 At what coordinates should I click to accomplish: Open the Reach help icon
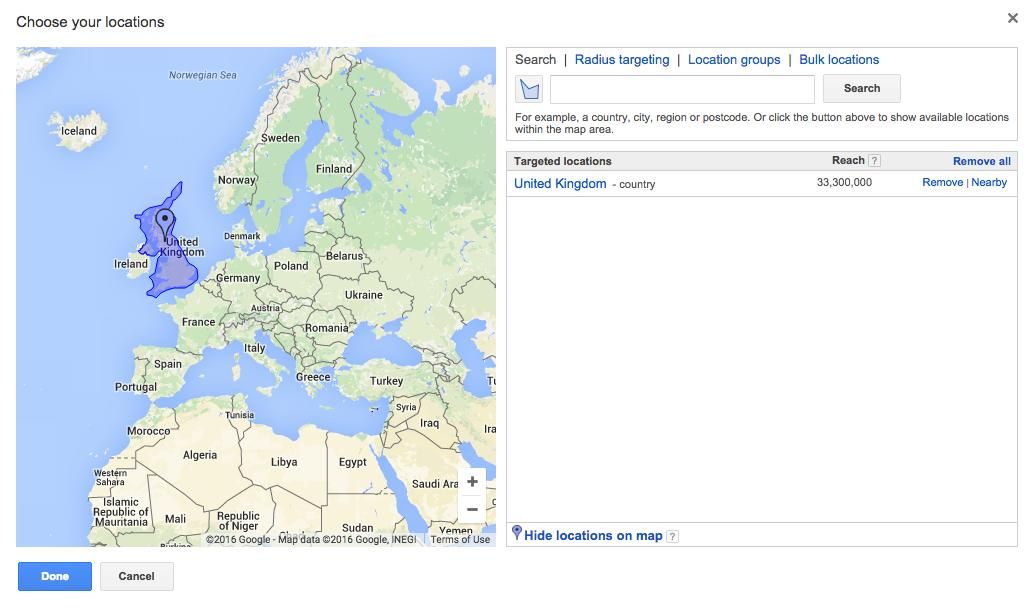point(874,160)
